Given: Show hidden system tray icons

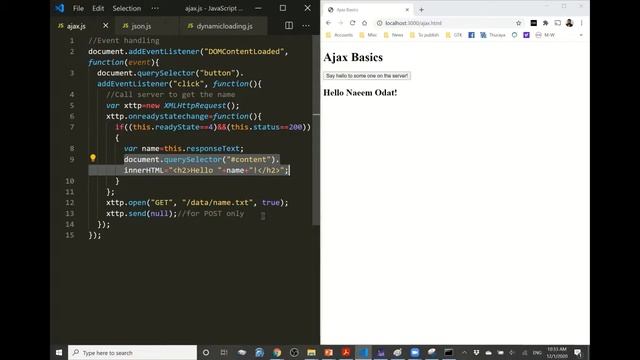Looking at the screenshot, I should (x=464, y=353).
